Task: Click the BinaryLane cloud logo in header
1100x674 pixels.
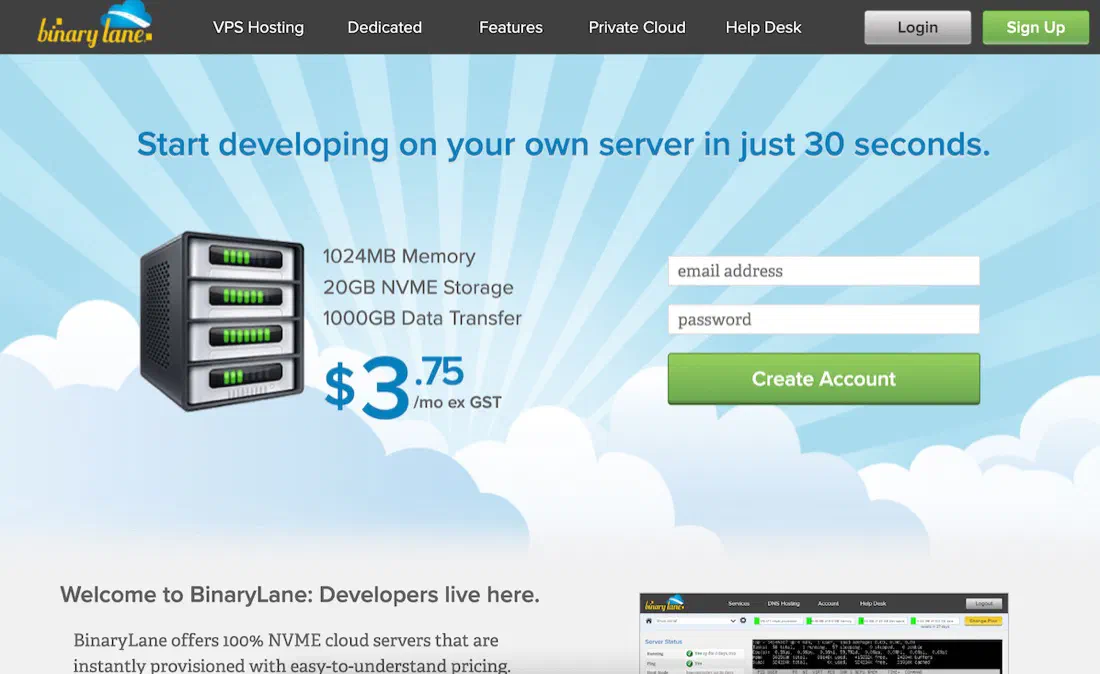Action: pos(95,25)
